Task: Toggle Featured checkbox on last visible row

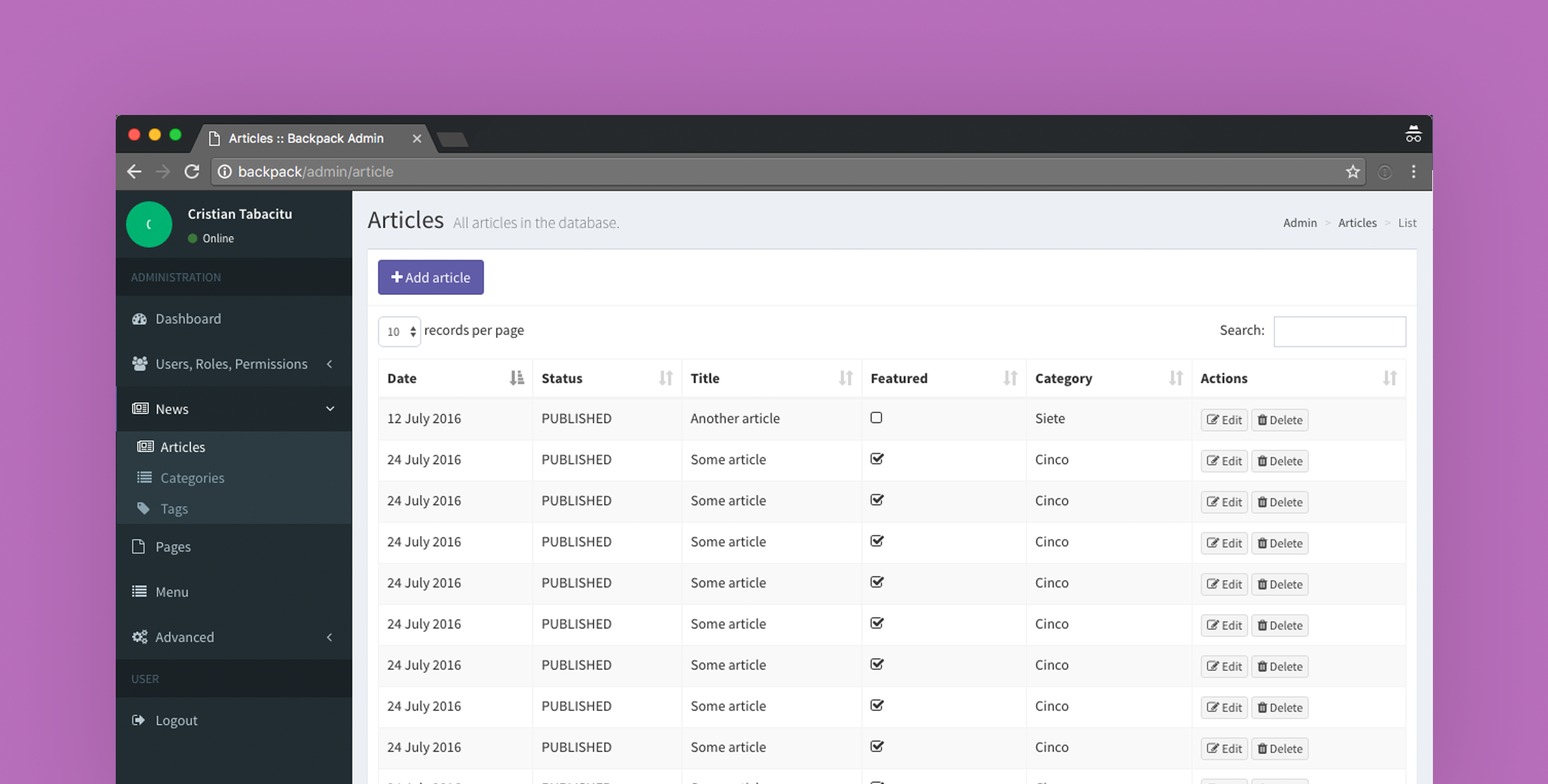Action: click(877, 746)
